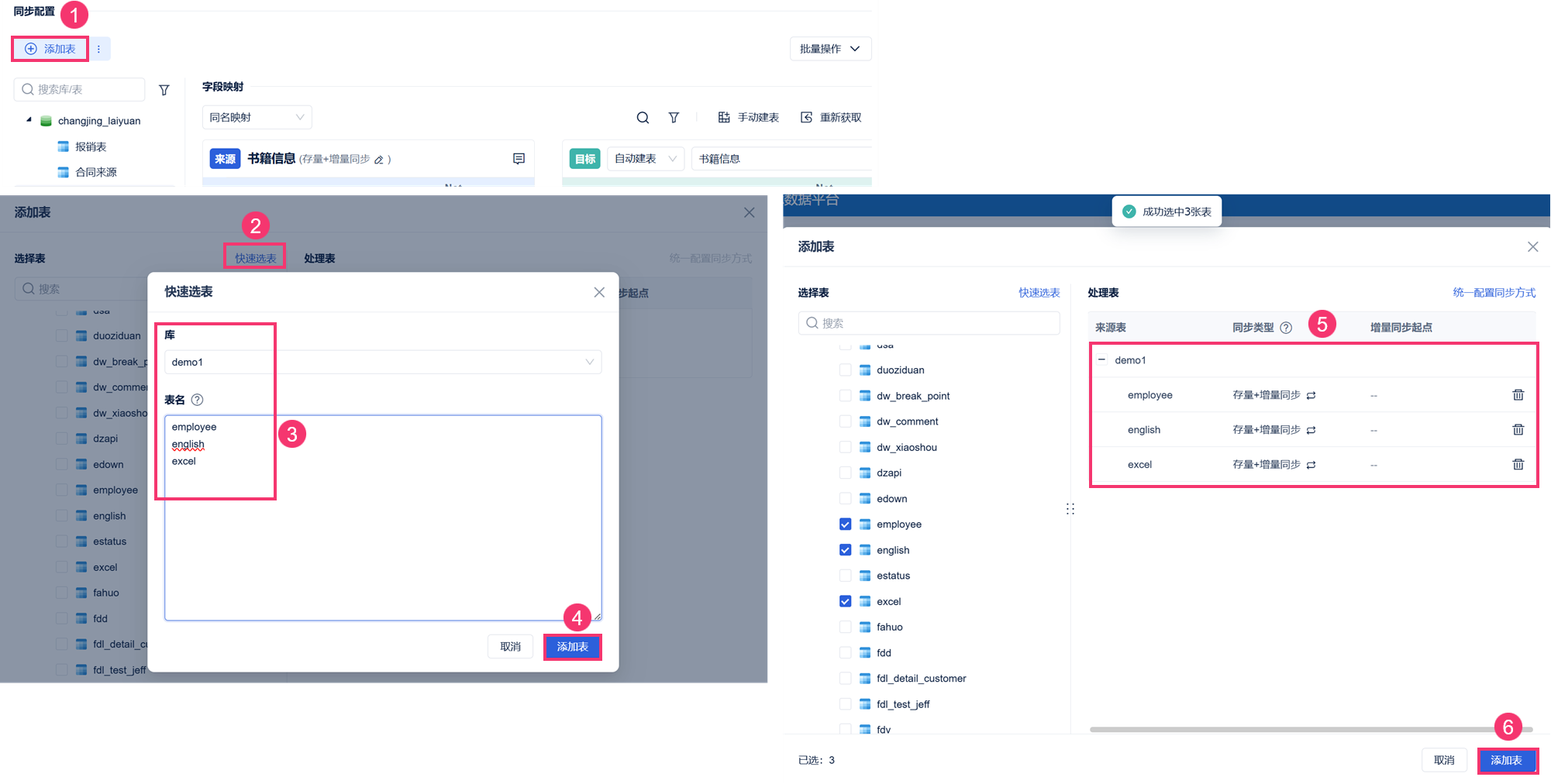The height and width of the screenshot is (784, 1551).
Task: Click the filter icon beside 搜索库/表
Action: point(164,90)
